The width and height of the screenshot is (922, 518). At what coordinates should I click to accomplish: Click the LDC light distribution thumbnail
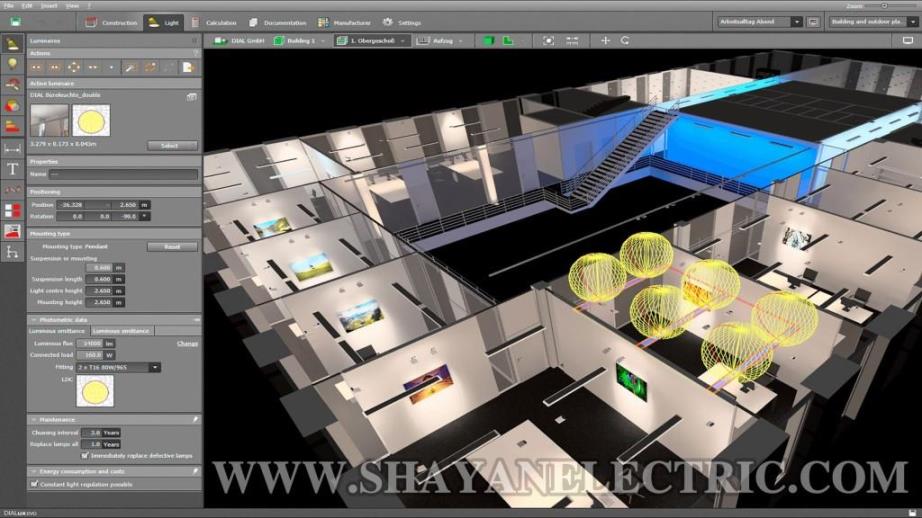click(95, 390)
